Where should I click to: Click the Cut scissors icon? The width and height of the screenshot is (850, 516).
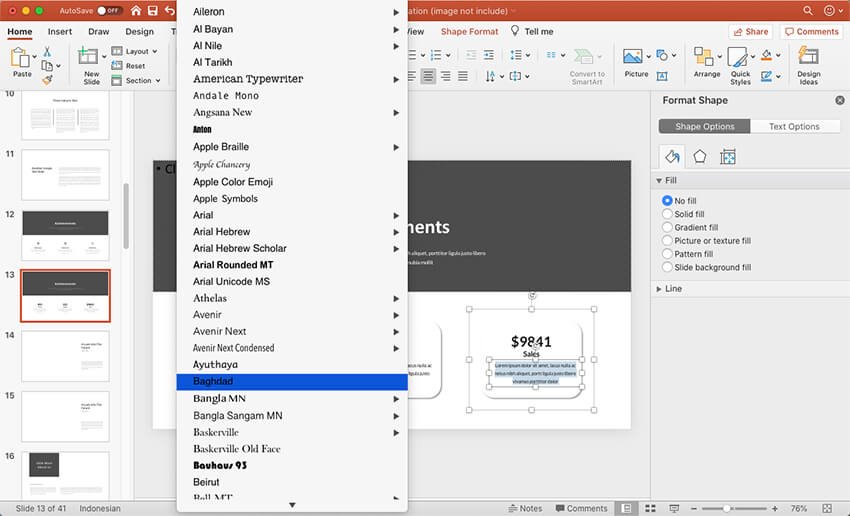point(47,51)
